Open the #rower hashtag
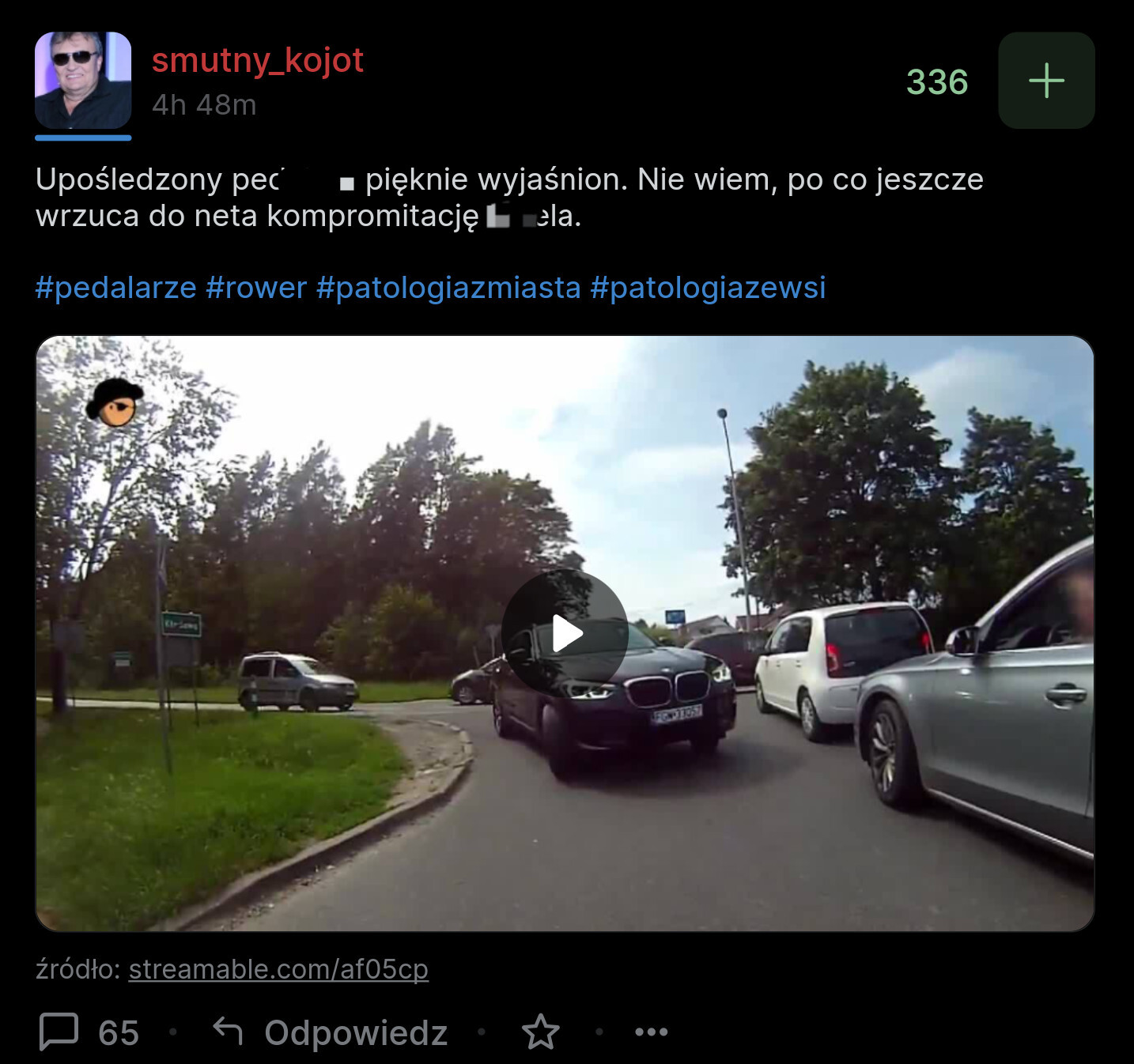Image resolution: width=1134 pixels, height=1064 pixels. click(x=256, y=287)
